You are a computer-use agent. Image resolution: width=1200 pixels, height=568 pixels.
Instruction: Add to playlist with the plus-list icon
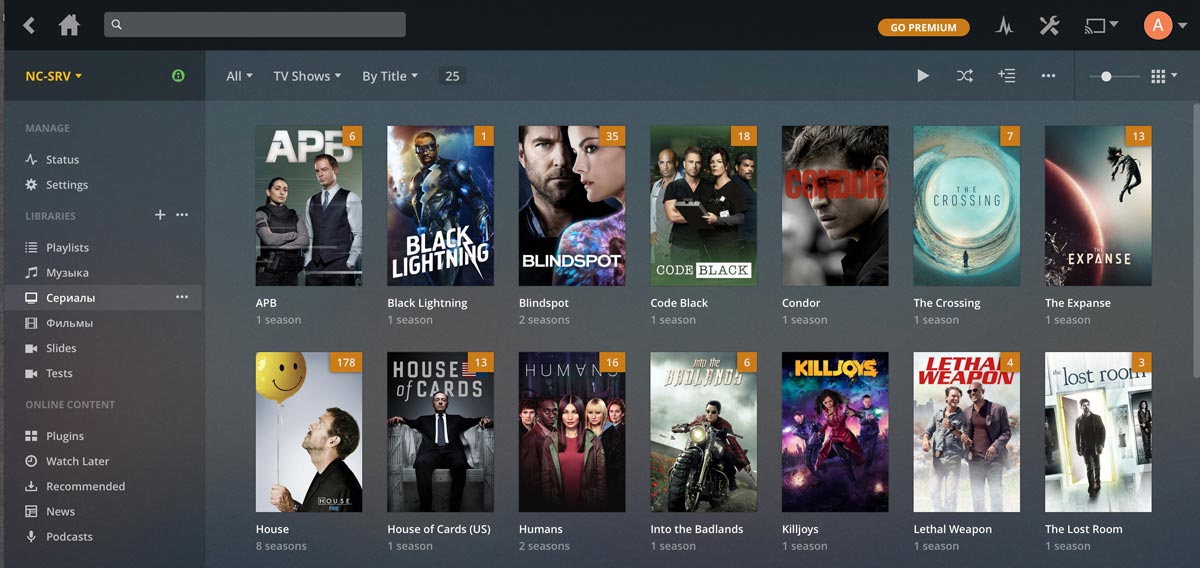(1006, 76)
